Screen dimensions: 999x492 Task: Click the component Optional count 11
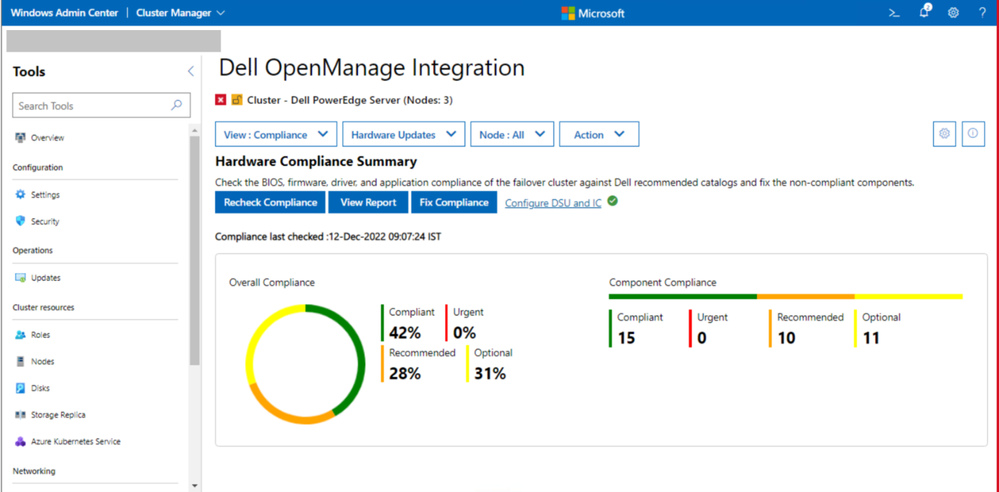coord(871,338)
